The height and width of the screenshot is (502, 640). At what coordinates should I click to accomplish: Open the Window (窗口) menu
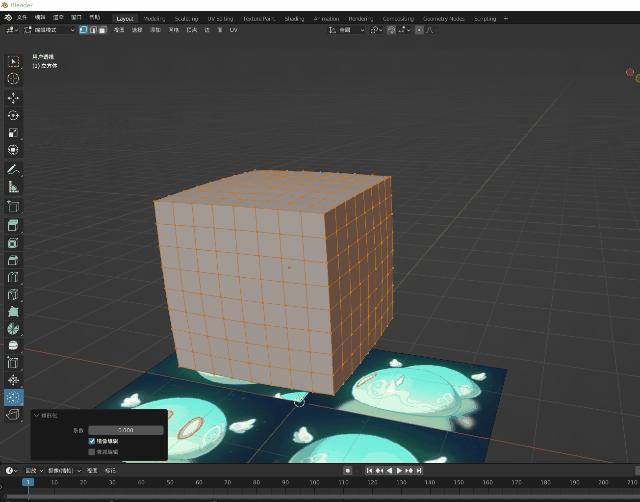(76, 18)
